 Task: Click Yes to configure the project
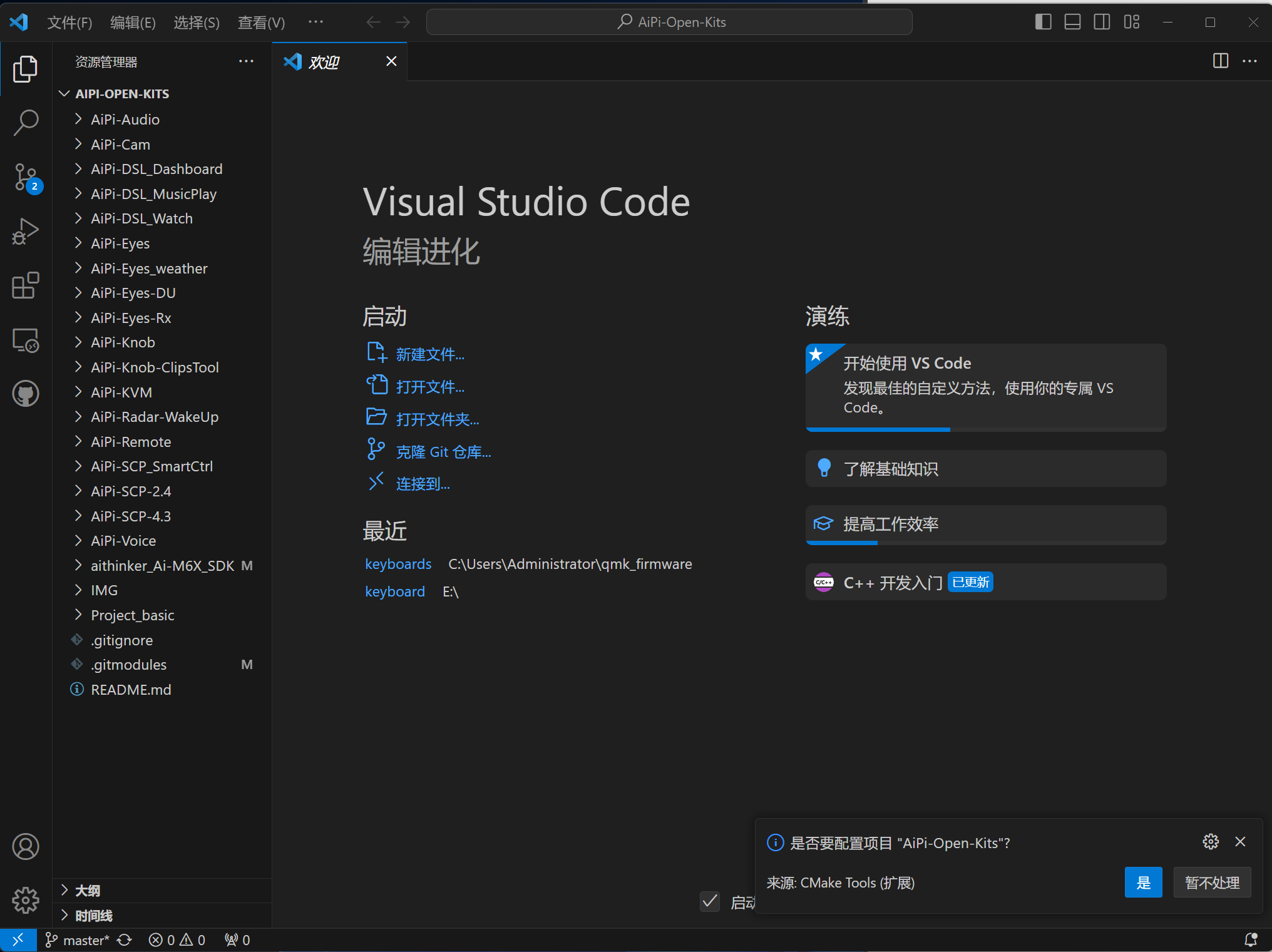1143,883
